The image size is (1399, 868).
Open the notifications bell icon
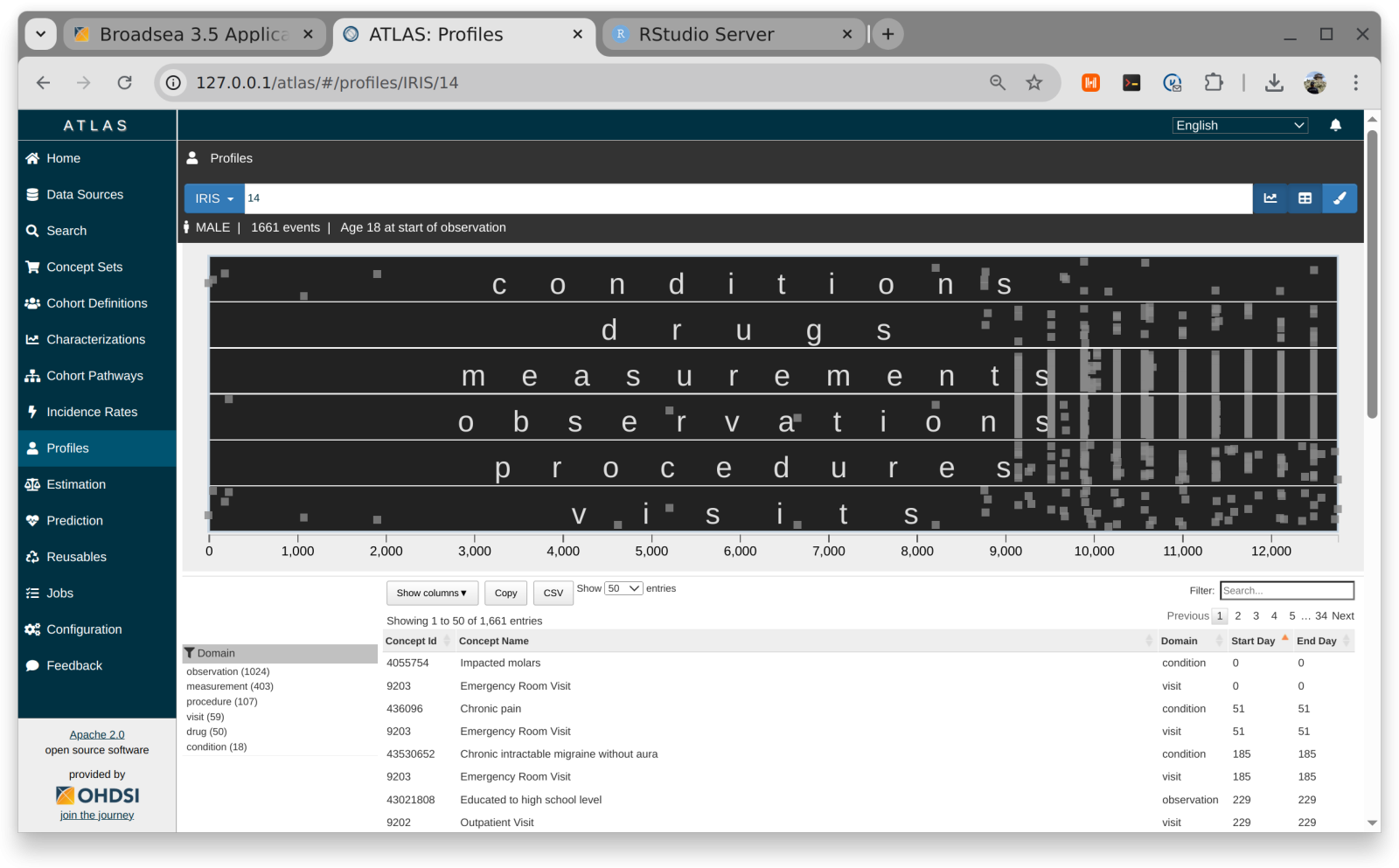[x=1335, y=125]
